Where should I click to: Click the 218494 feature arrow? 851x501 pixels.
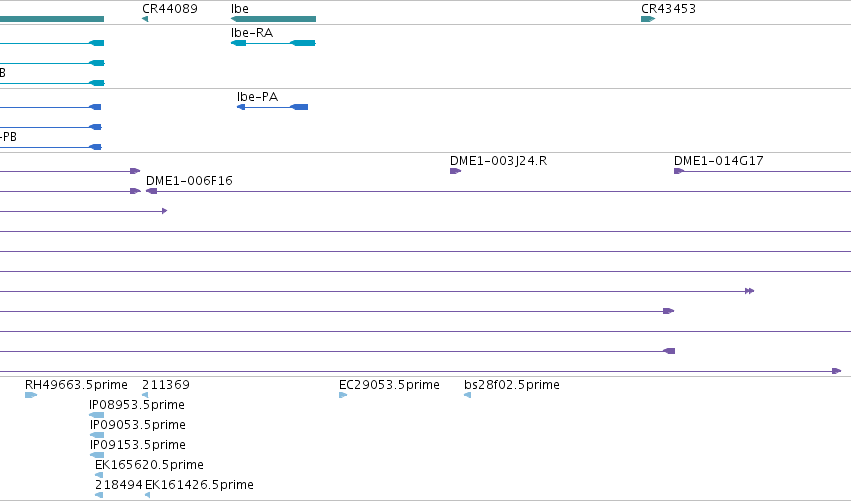(99, 495)
